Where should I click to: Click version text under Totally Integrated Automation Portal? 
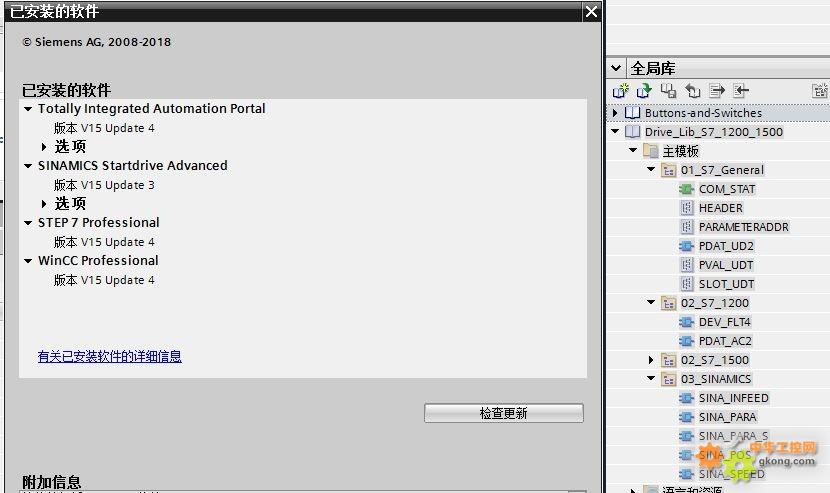click(104, 128)
